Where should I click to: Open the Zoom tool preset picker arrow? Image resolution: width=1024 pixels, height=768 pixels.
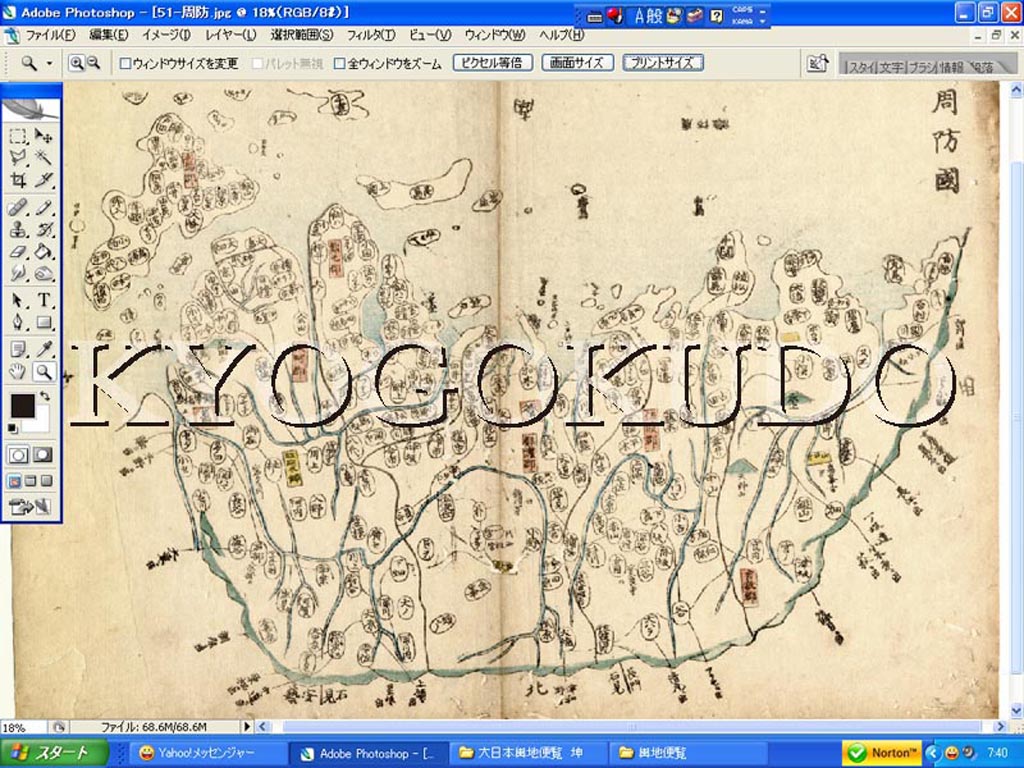(49, 63)
